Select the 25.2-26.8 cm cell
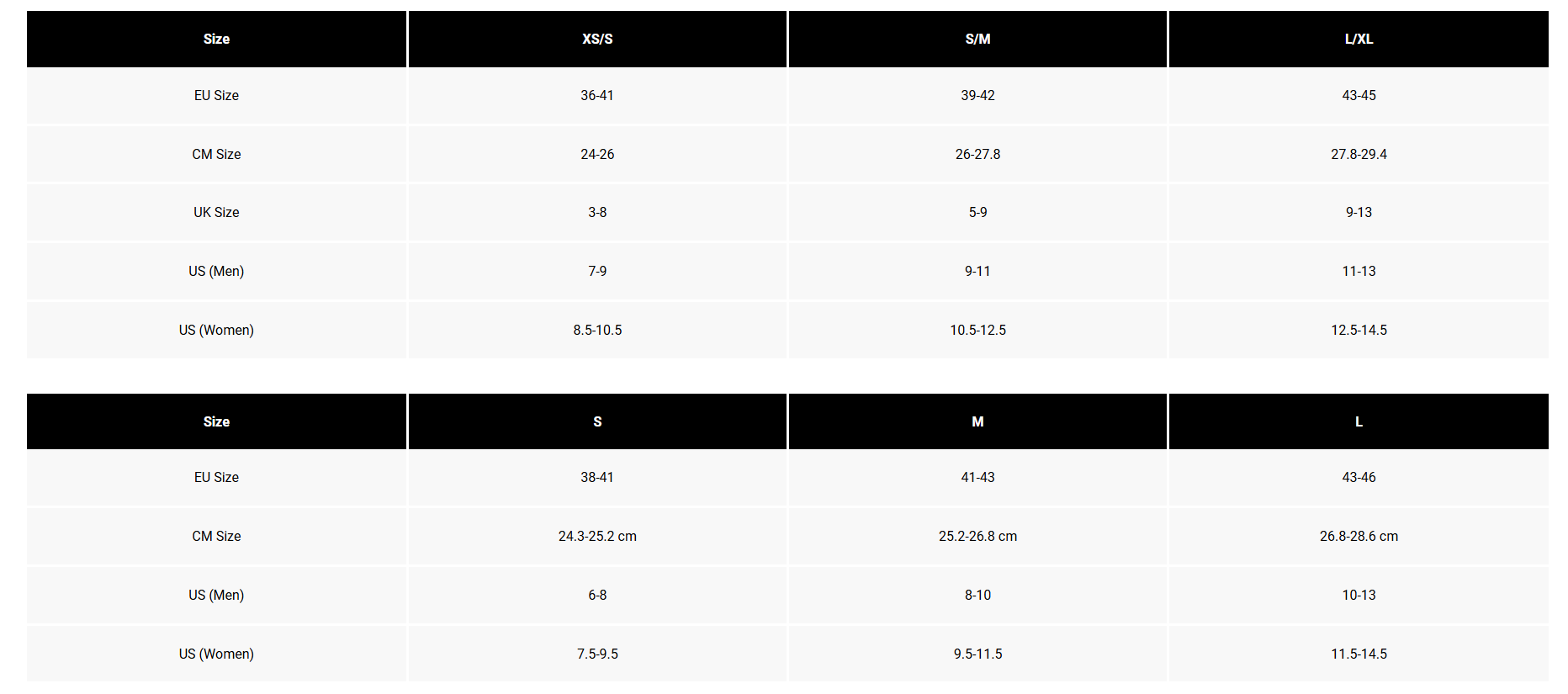 tap(977, 536)
